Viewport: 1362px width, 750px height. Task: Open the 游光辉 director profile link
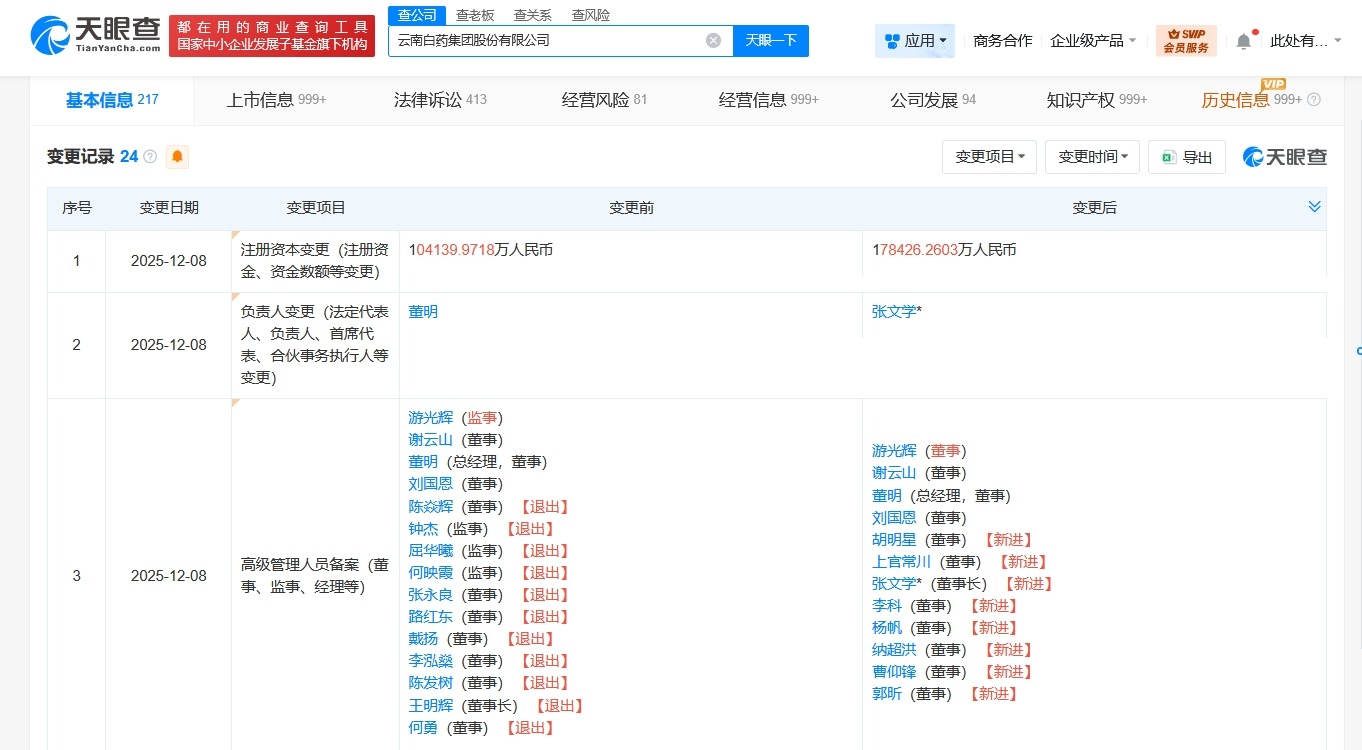pos(895,450)
